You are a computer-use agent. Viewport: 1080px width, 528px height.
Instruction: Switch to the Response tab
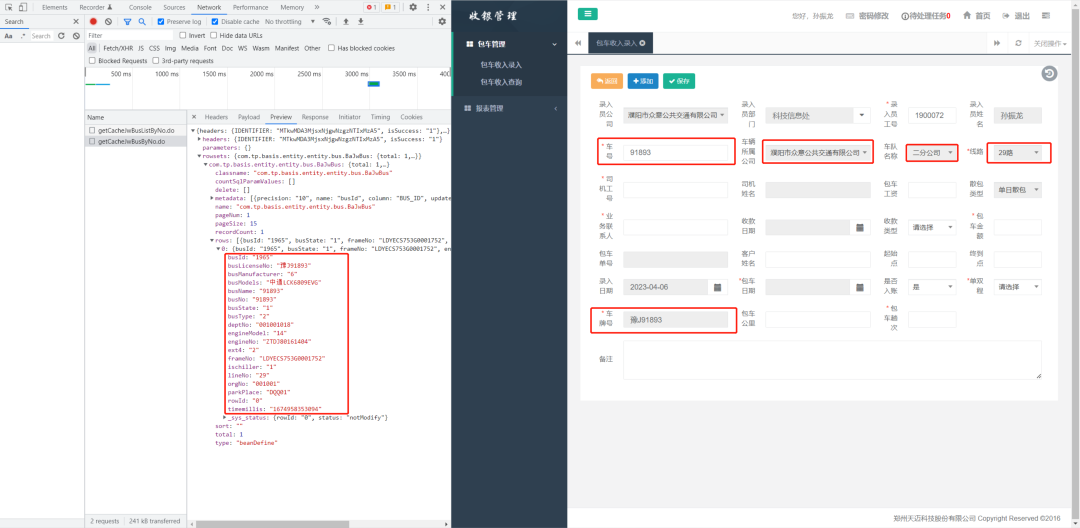click(315, 117)
